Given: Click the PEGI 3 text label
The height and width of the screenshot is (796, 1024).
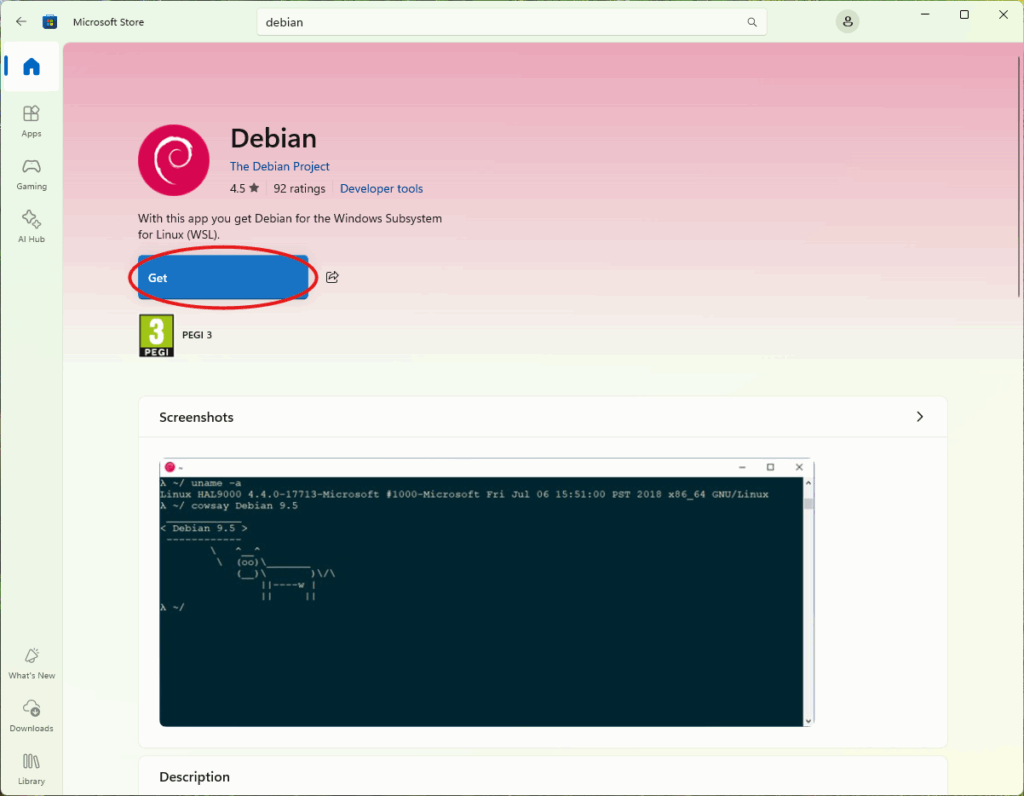Looking at the screenshot, I should (197, 335).
